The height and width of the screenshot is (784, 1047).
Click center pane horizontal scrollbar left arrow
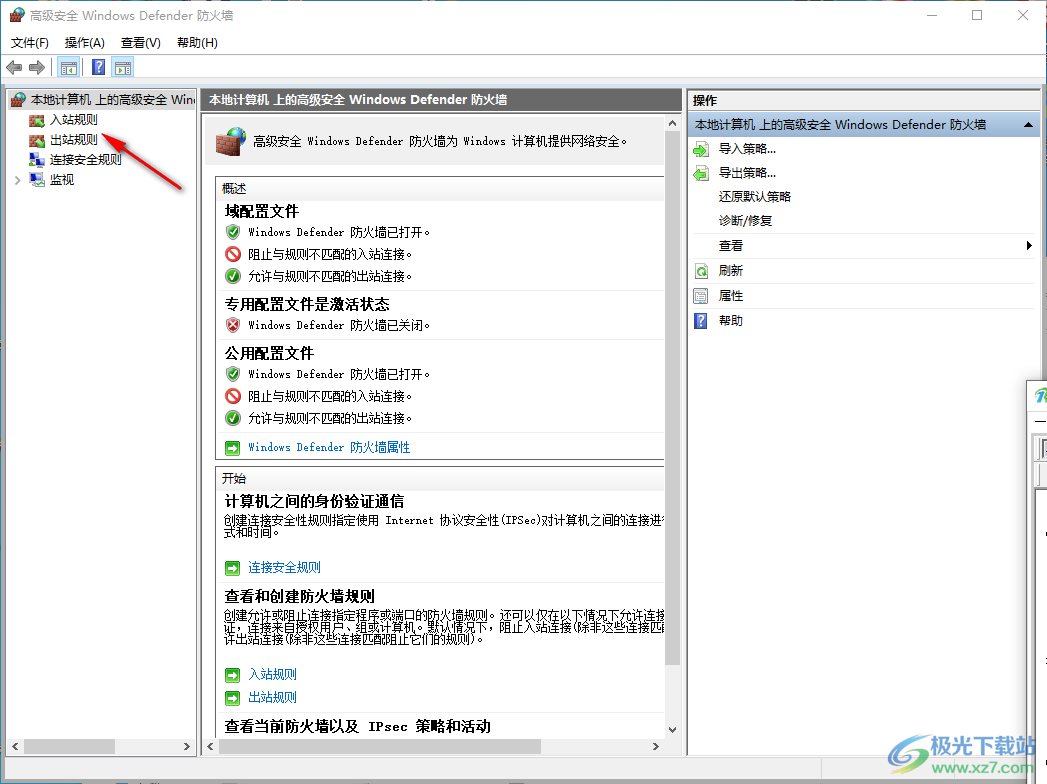(x=210, y=746)
